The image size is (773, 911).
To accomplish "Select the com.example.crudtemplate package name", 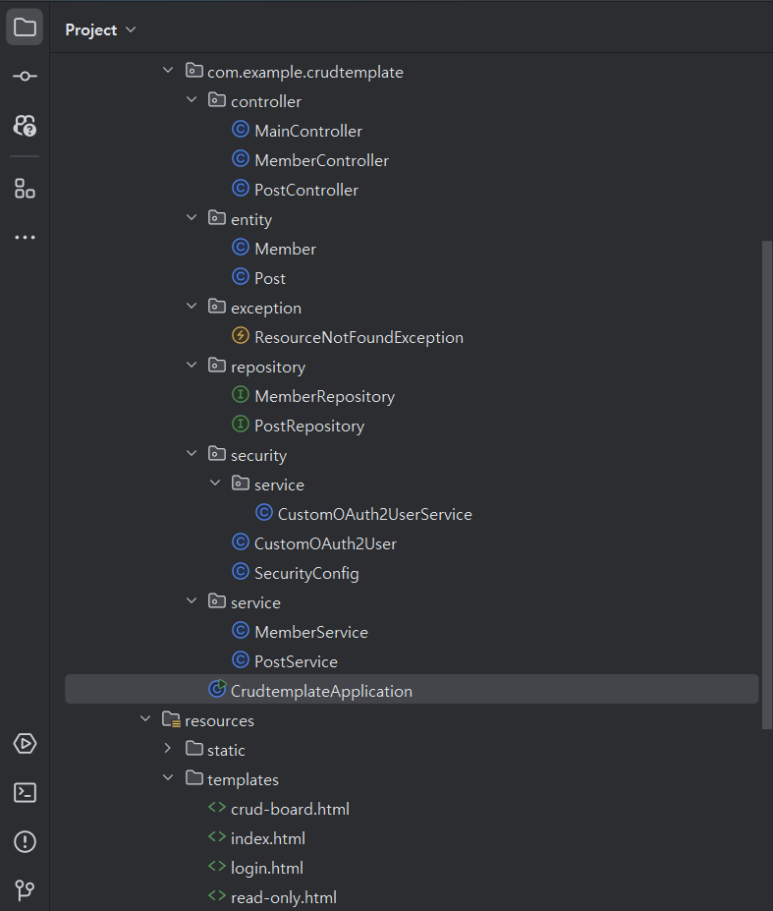I will point(305,73).
